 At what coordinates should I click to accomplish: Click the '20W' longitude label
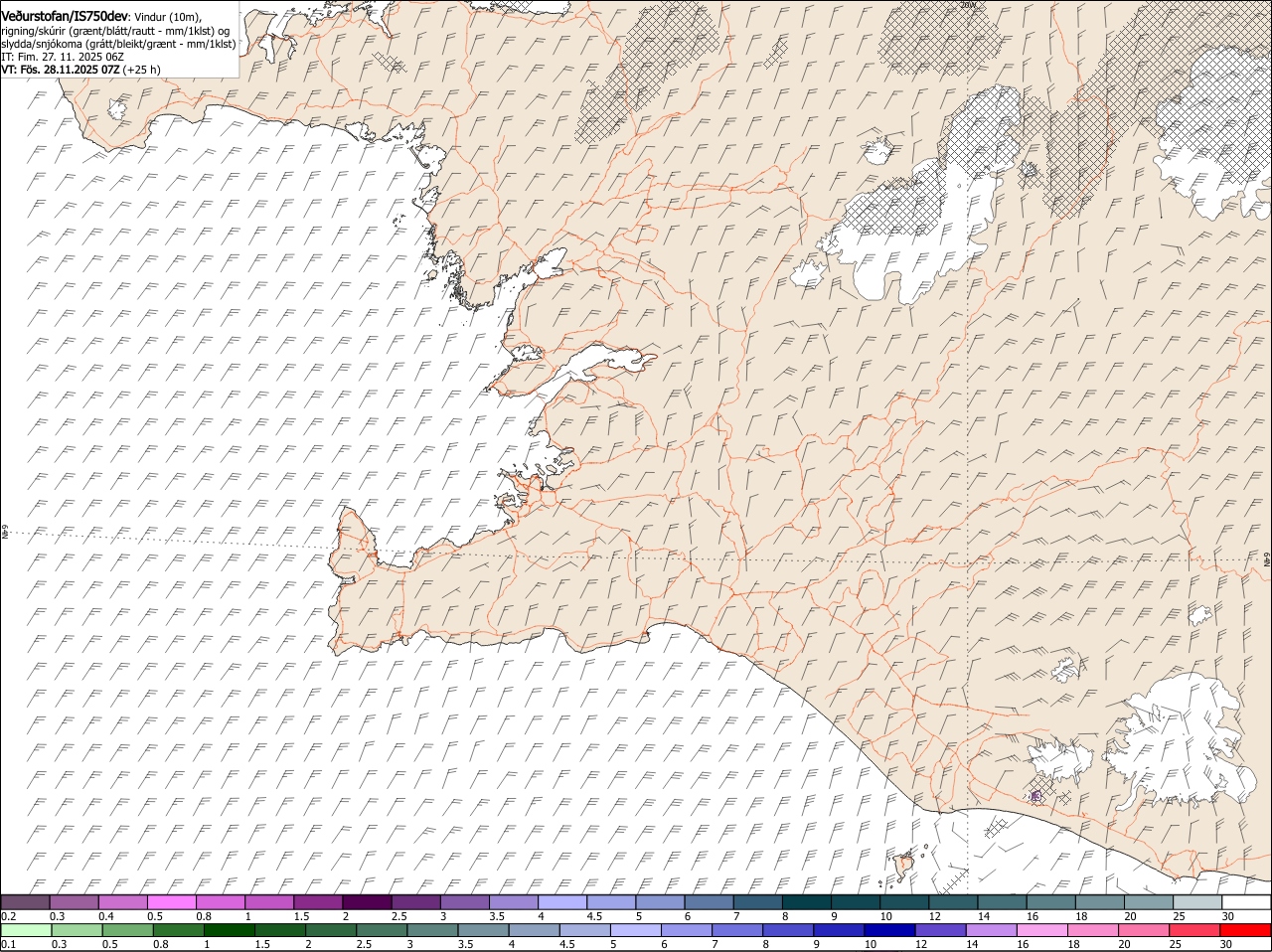(x=968, y=5)
